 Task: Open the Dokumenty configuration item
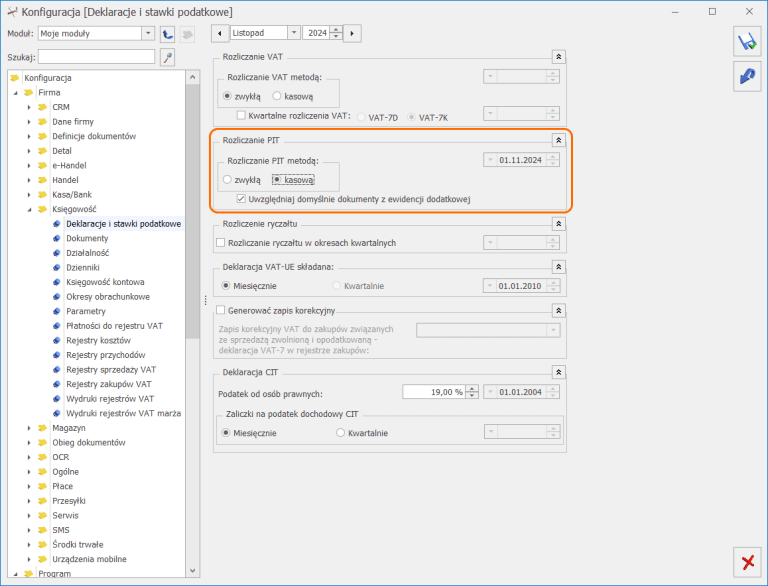(87, 238)
